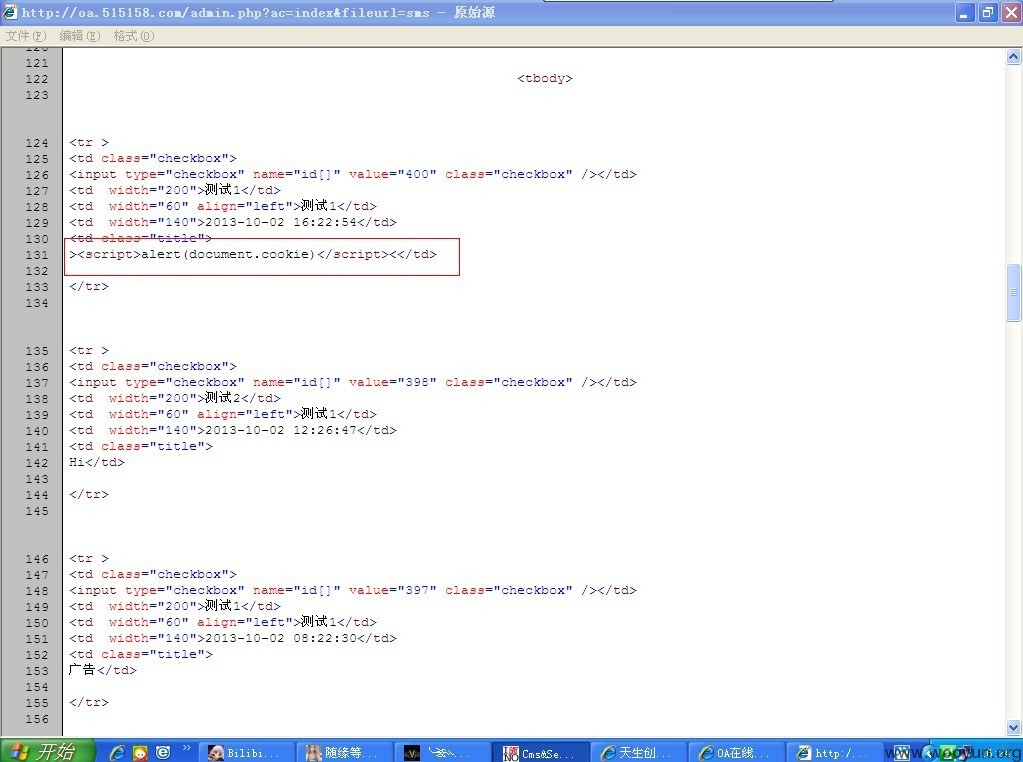Switch to the 随缘等... taskbar window
This screenshot has width=1023, height=762.
tap(344, 752)
